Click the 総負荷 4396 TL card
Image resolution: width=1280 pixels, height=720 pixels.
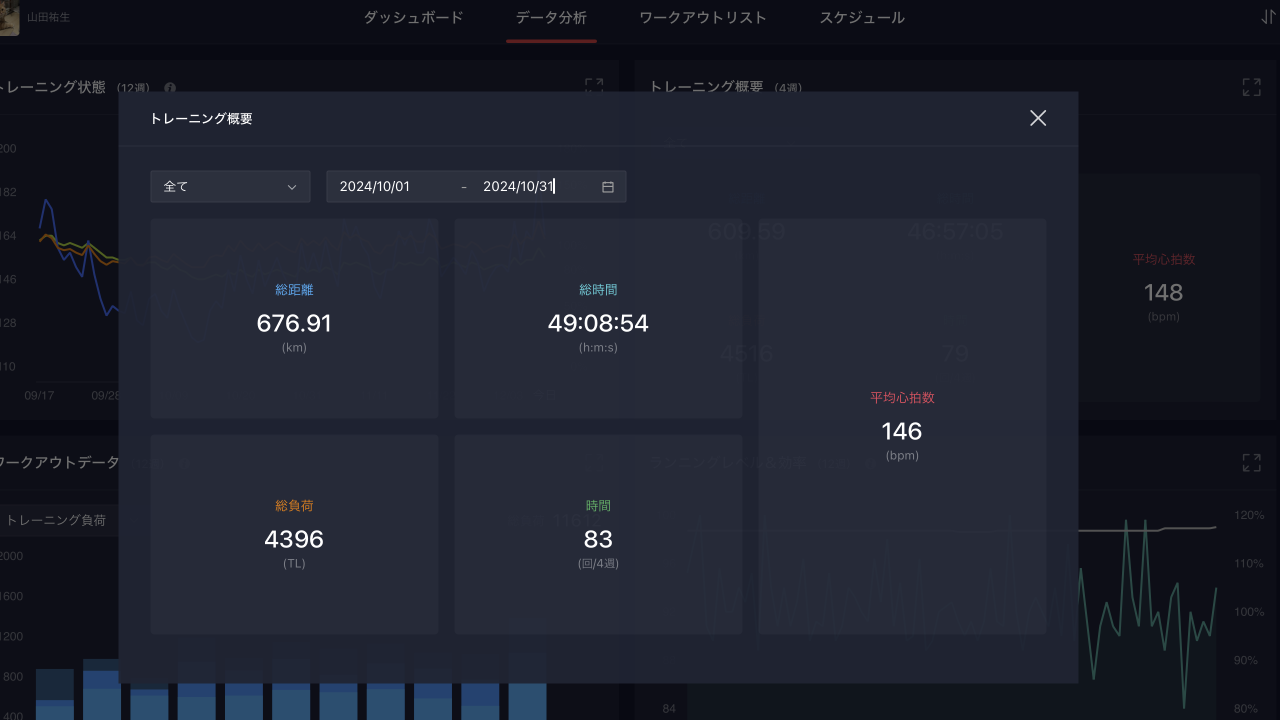coord(294,534)
